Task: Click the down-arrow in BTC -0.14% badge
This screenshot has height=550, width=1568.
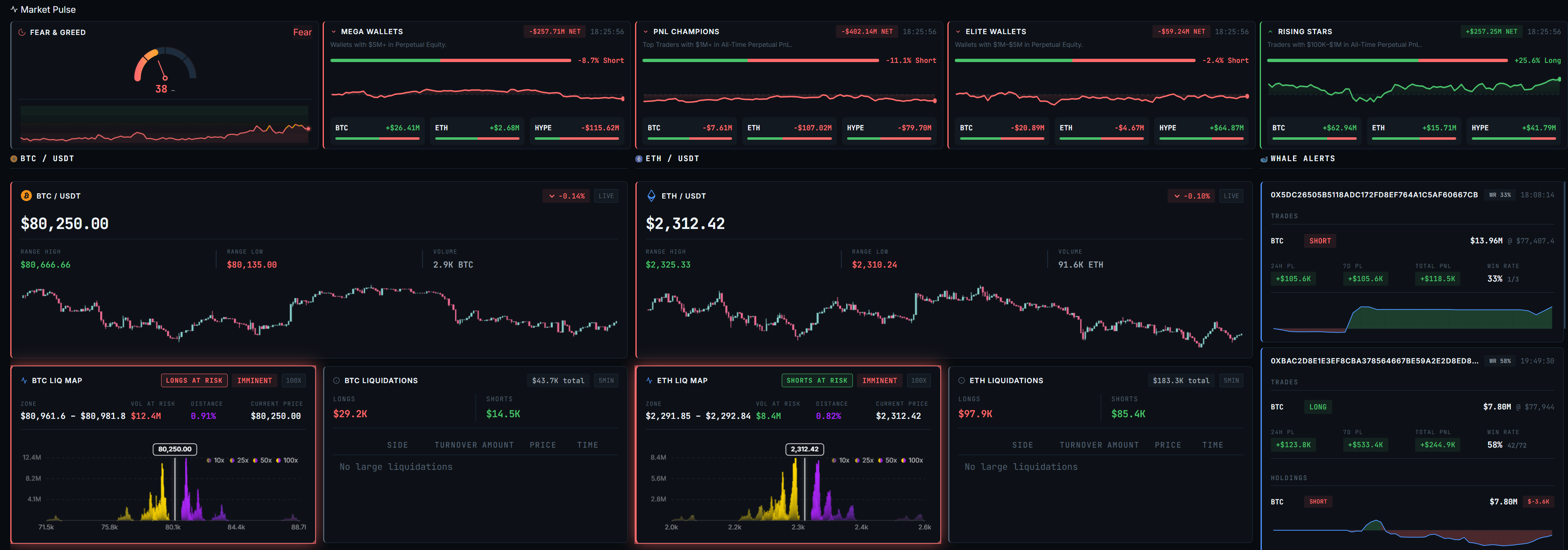Action: [552, 196]
